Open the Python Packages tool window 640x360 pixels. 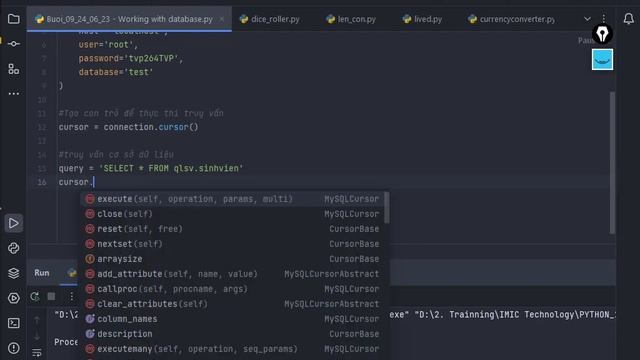13,248
